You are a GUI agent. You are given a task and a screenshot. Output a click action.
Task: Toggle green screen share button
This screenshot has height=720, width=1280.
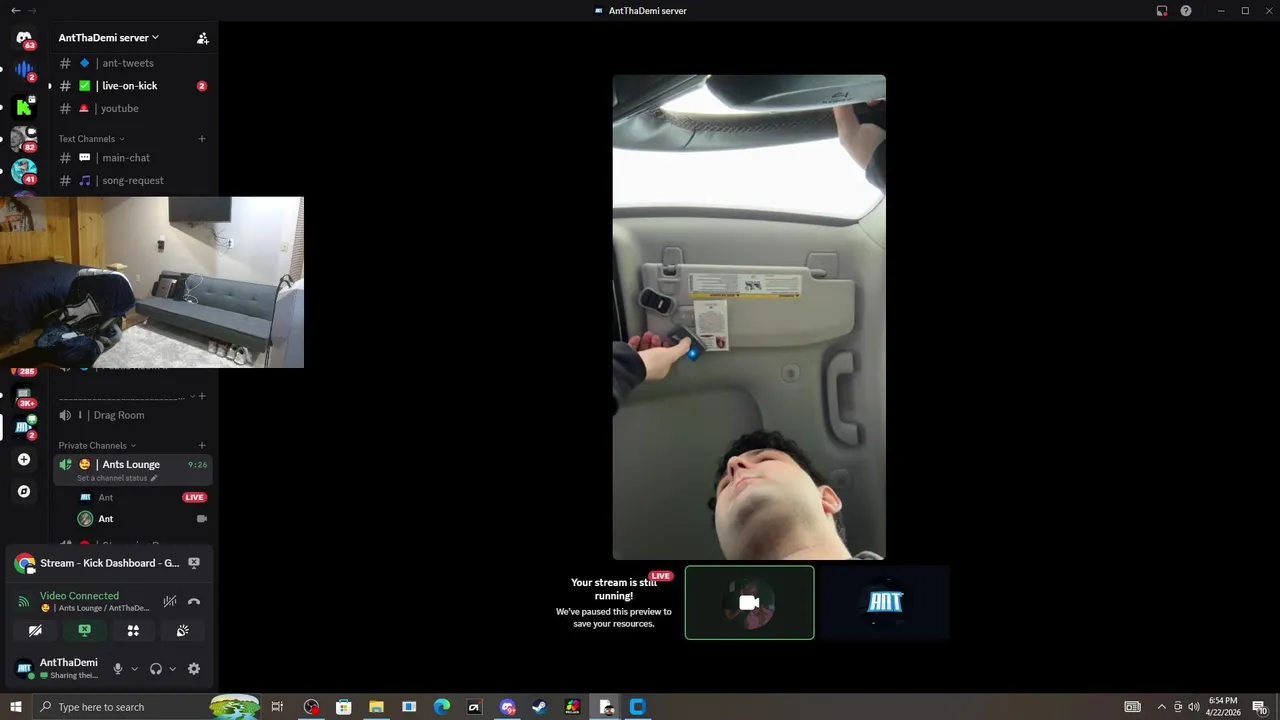(84, 631)
